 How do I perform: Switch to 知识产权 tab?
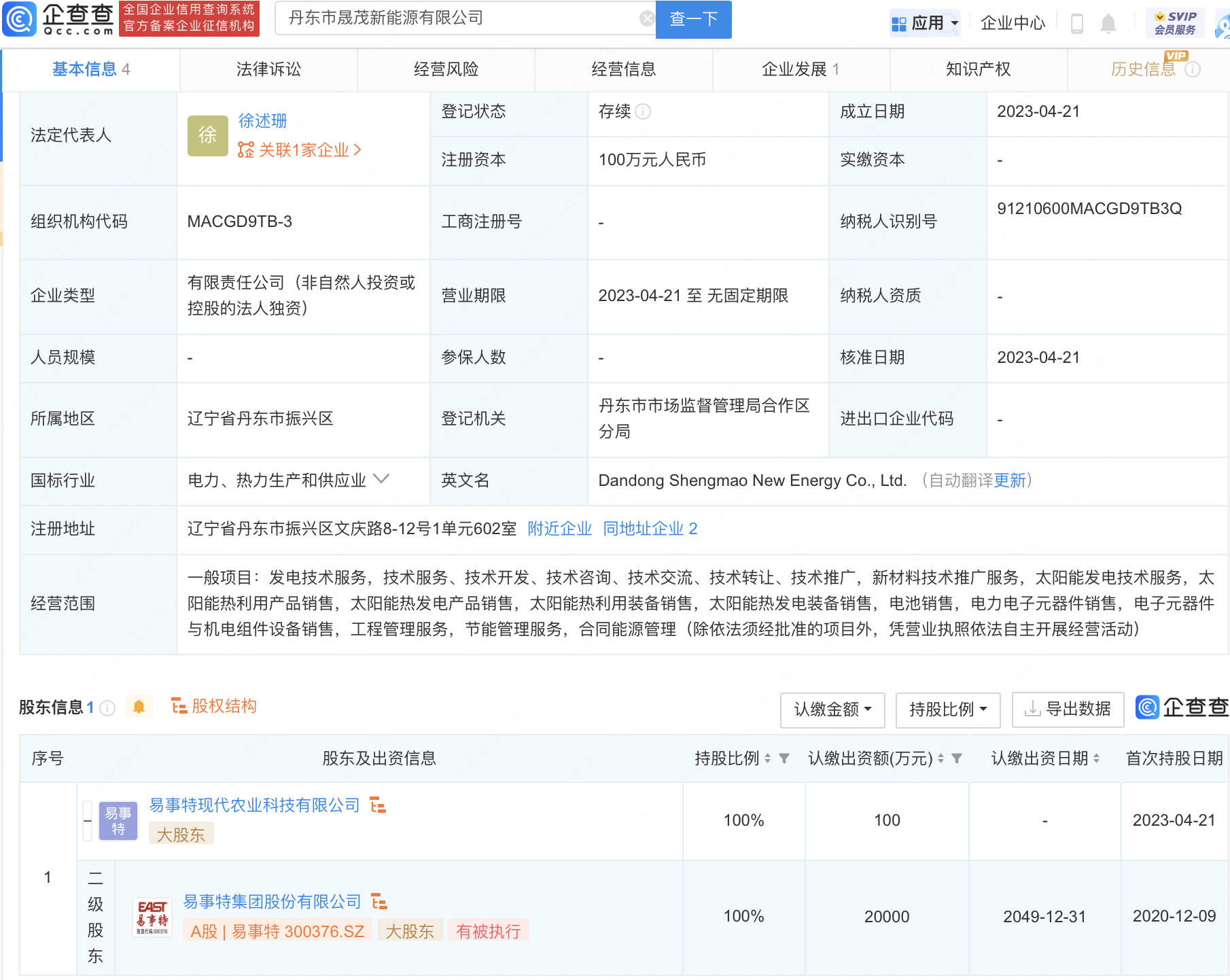pyautogui.click(x=978, y=69)
